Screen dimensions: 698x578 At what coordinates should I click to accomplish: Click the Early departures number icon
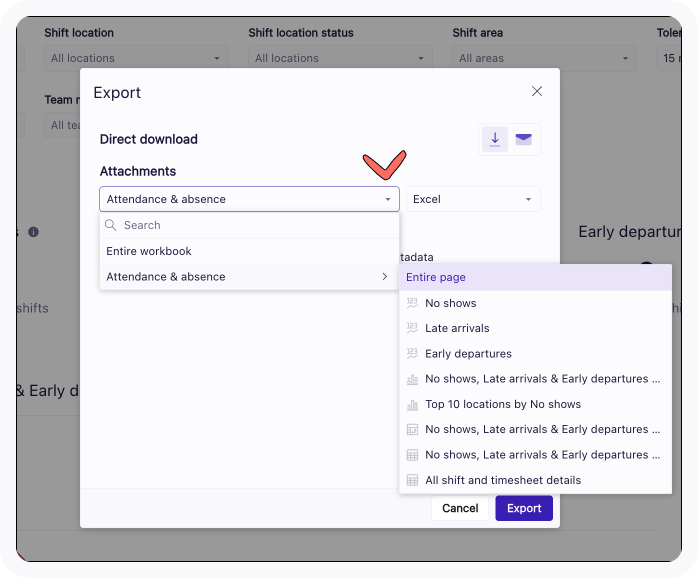tap(412, 354)
